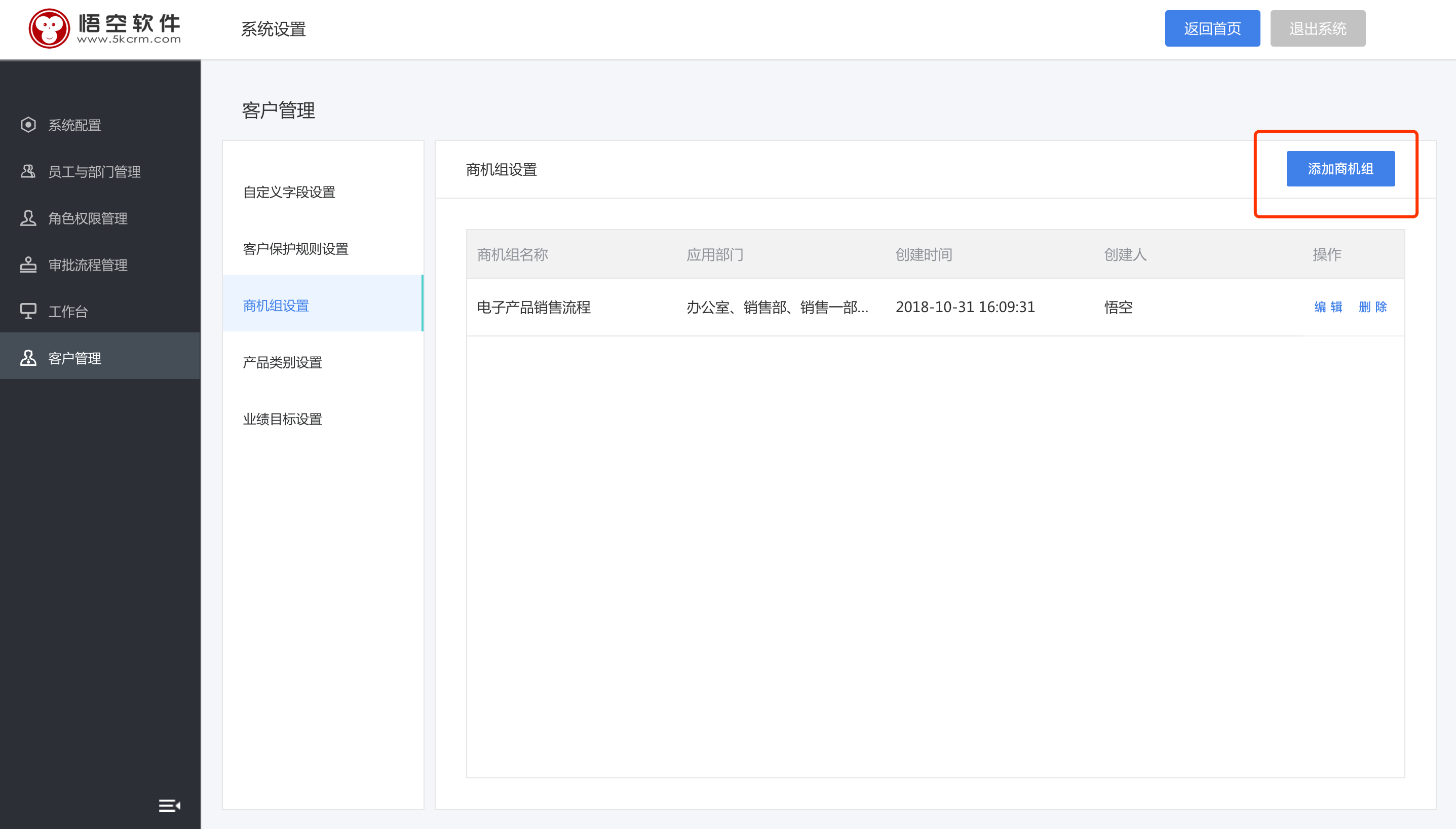Screen dimensions: 1456x829
Task: Click 业绩目标设置 tab item
Action: pos(282,418)
